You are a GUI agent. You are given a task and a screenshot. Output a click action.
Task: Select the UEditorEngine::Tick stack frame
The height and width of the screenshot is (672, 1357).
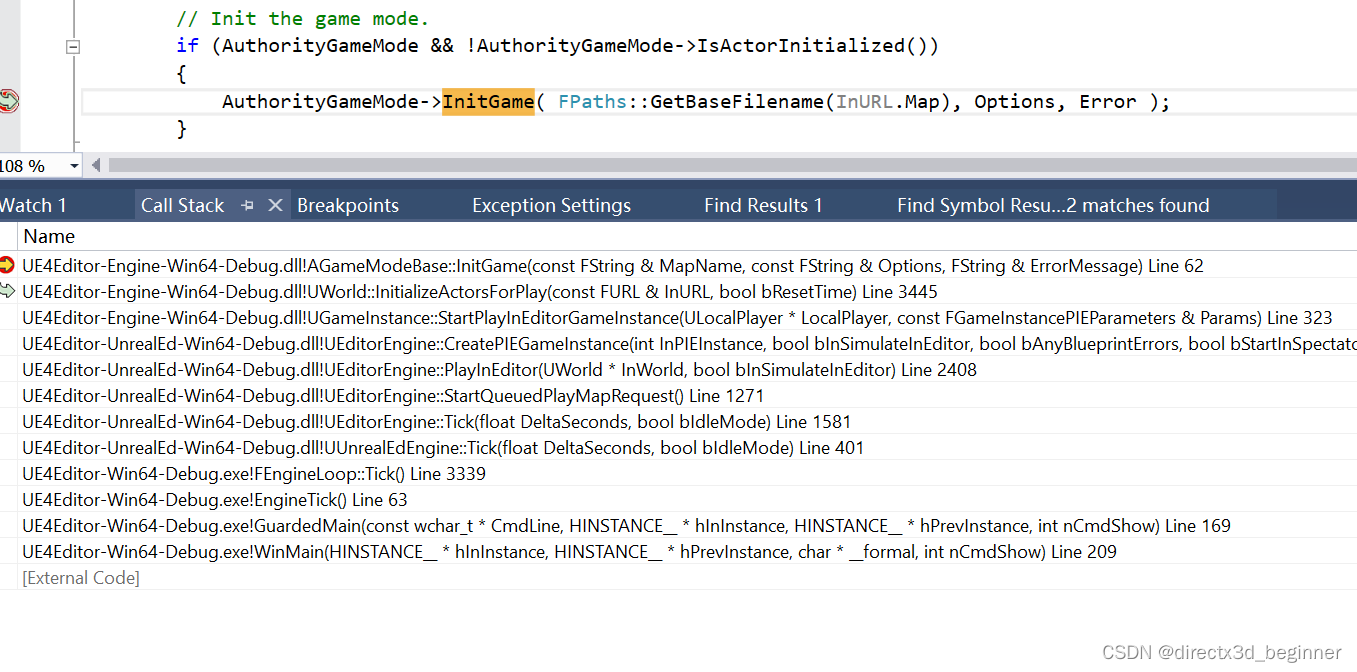click(436, 422)
